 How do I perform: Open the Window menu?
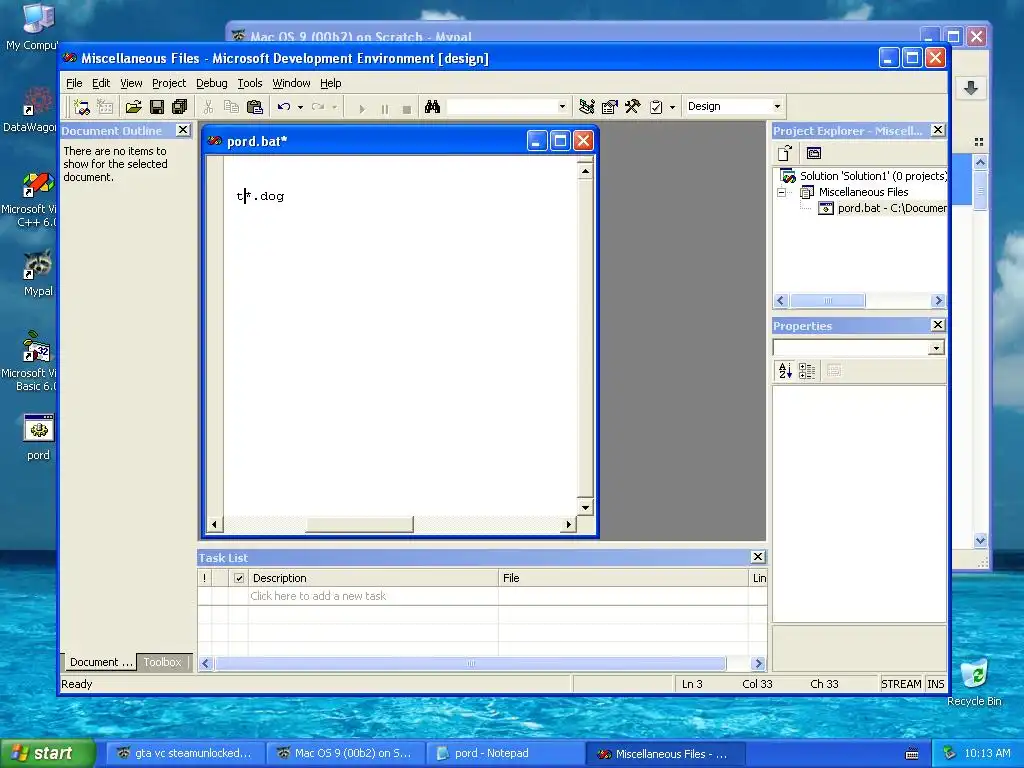point(291,84)
